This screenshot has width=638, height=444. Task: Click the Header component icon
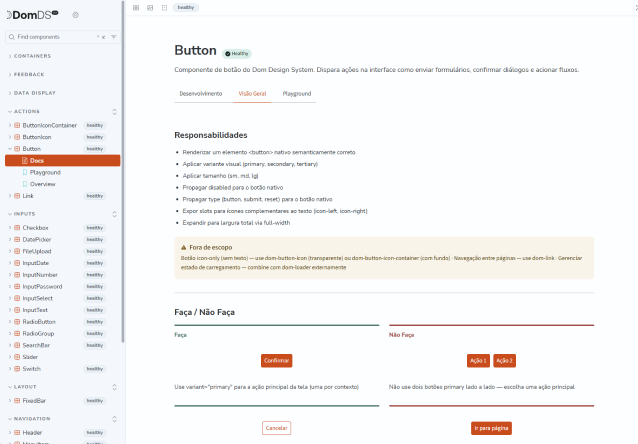tap(17, 433)
